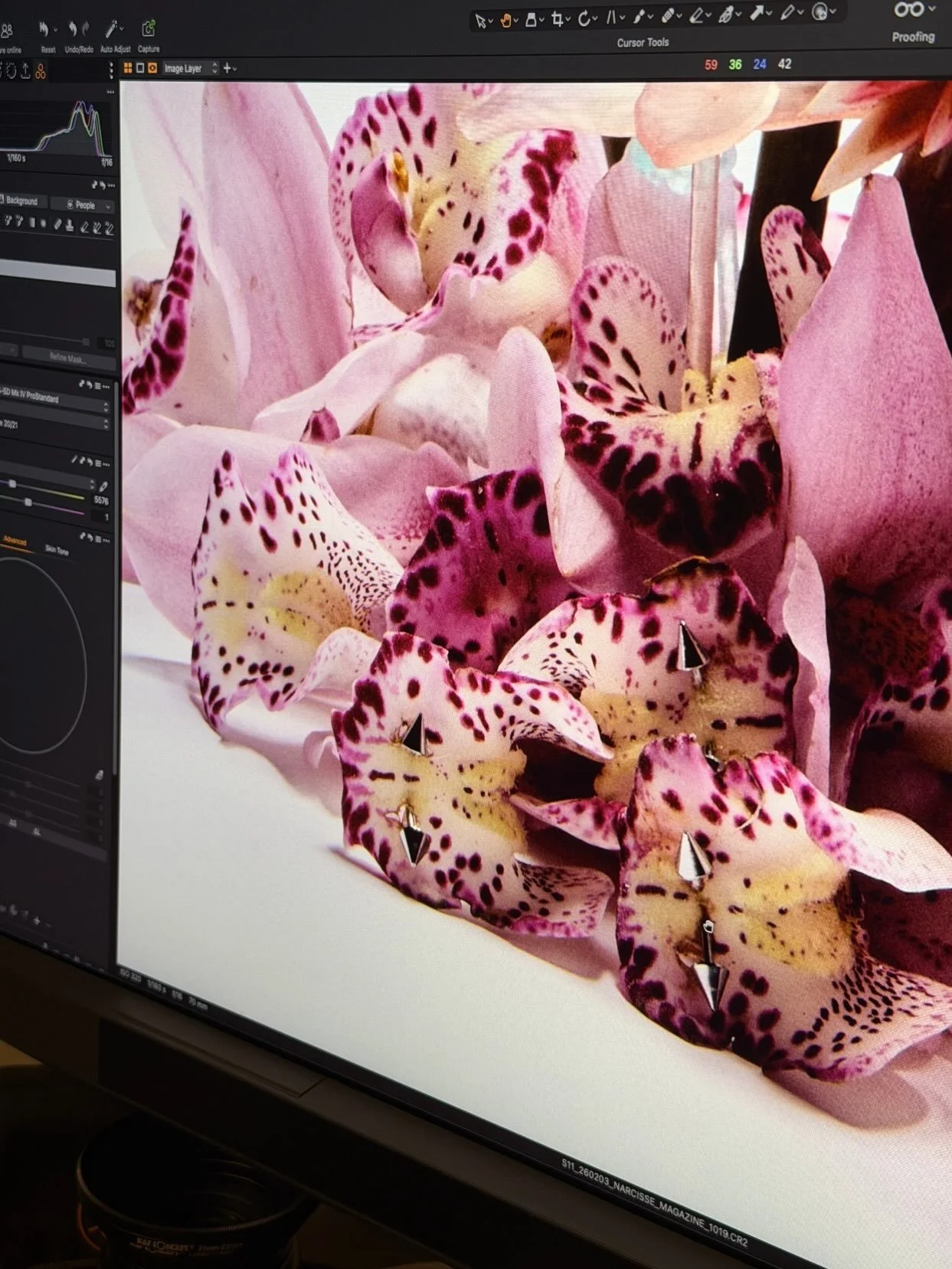Select the Apply Adjustments arrow tool
952x1269 pixels.
[756, 14]
